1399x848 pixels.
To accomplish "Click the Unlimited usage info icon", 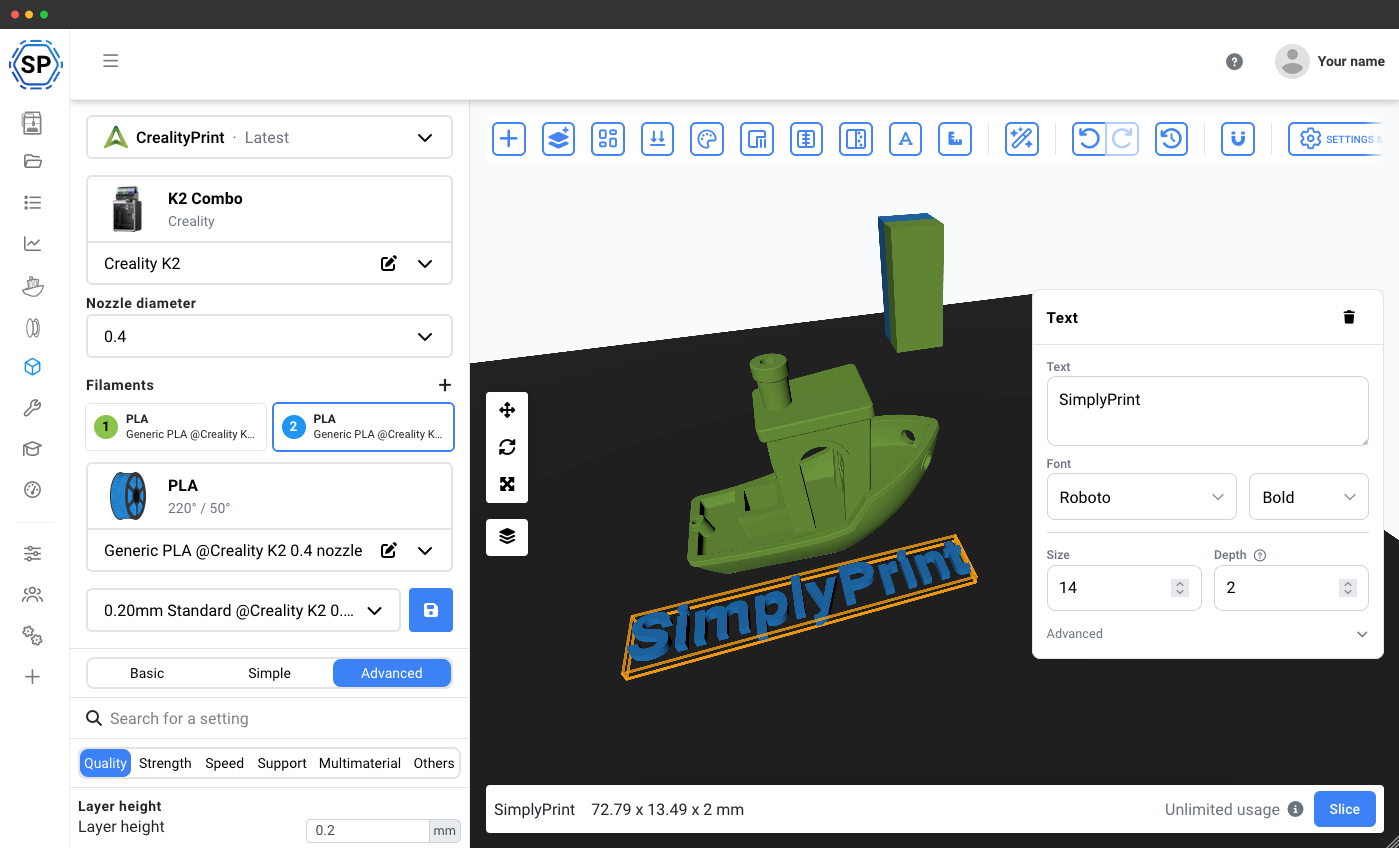I will [x=1295, y=809].
